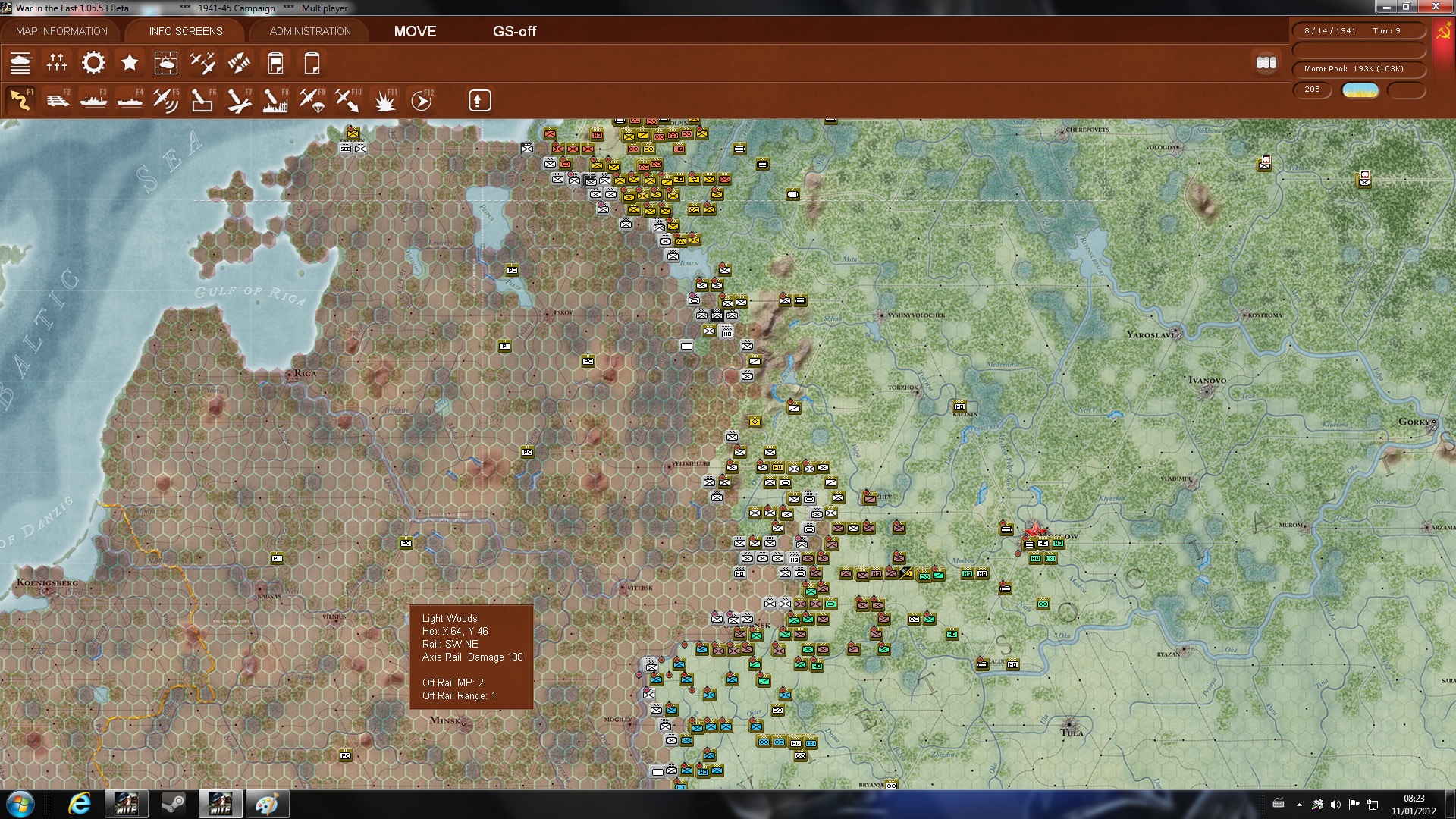The width and height of the screenshot is (1456, 819).
Task: Open the flagged commander's report icon
Action: point(275,63)
